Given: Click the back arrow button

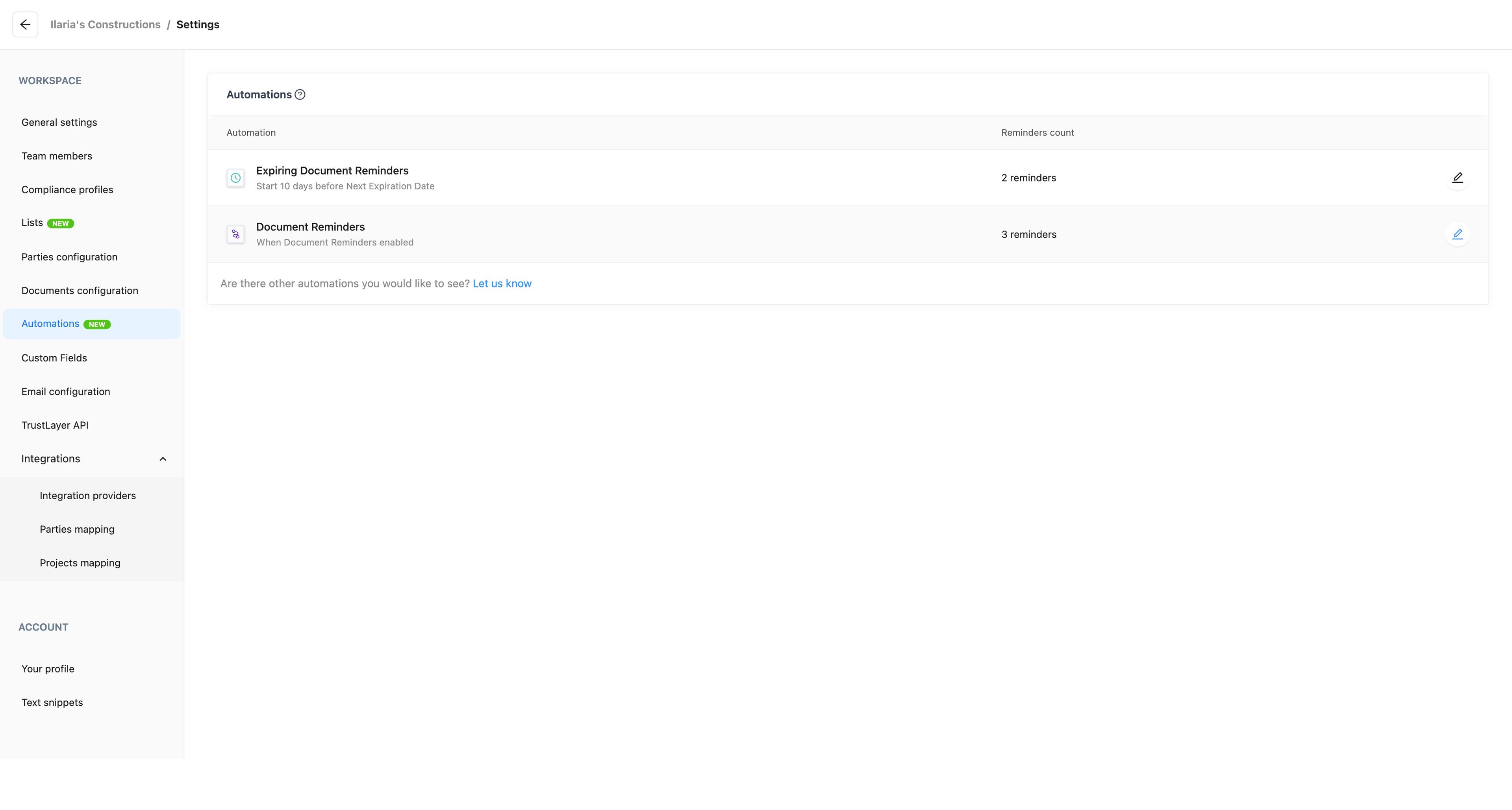Looking at the screenshot, I should 25,25.
